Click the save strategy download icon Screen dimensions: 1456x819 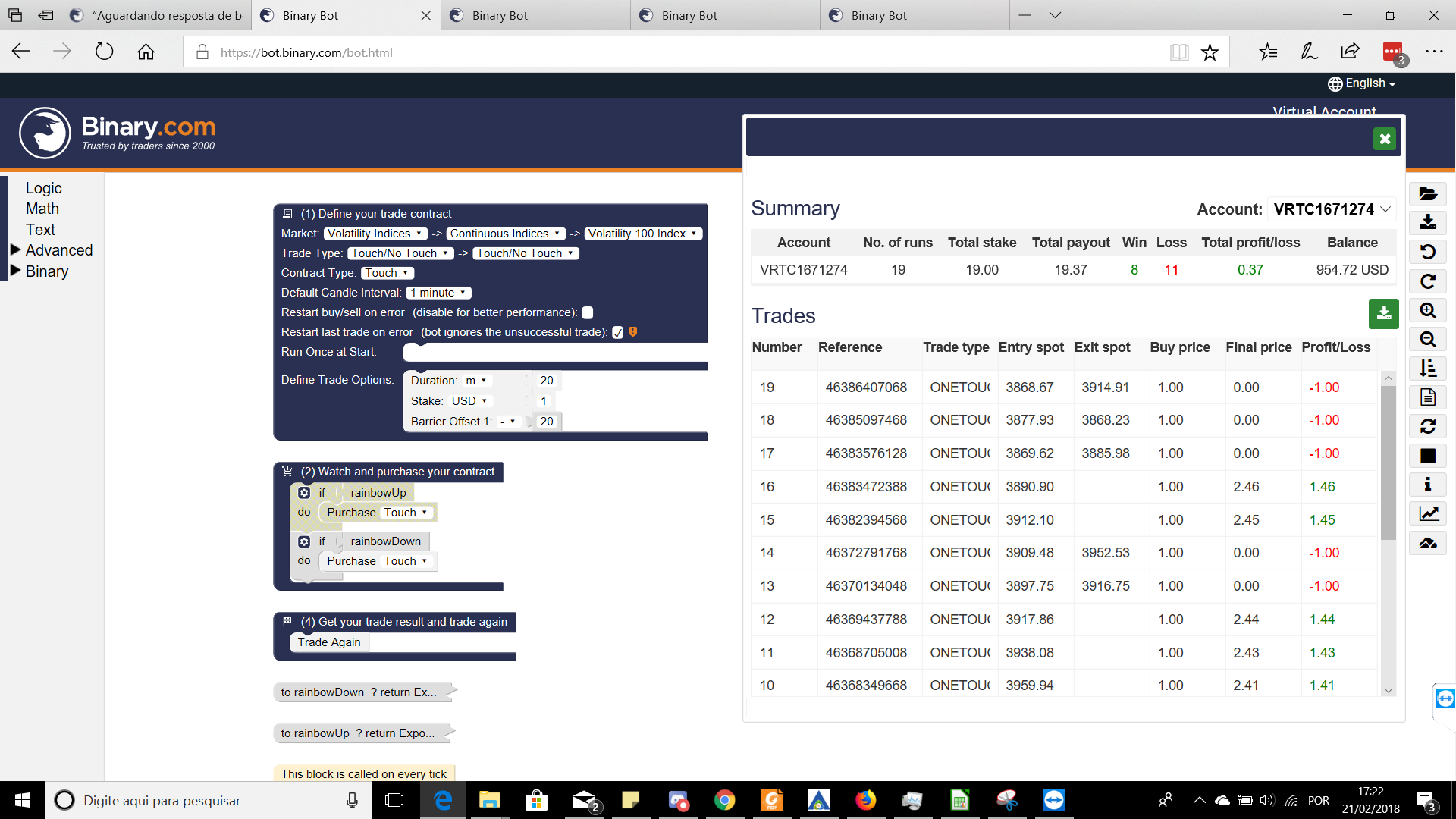[x=1429, y=222]
